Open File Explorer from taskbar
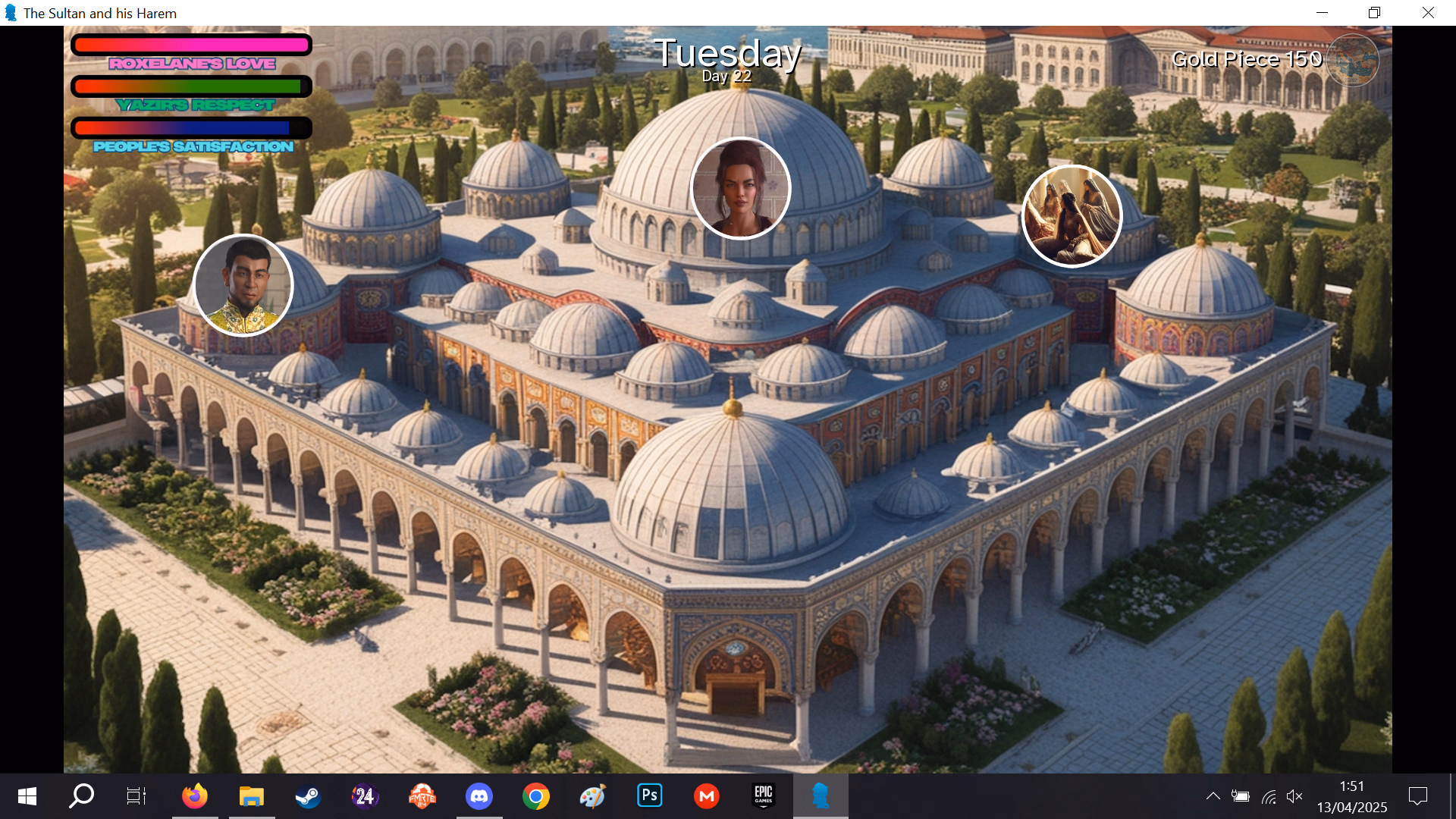1456x819 pixels. tap(251, 796)
